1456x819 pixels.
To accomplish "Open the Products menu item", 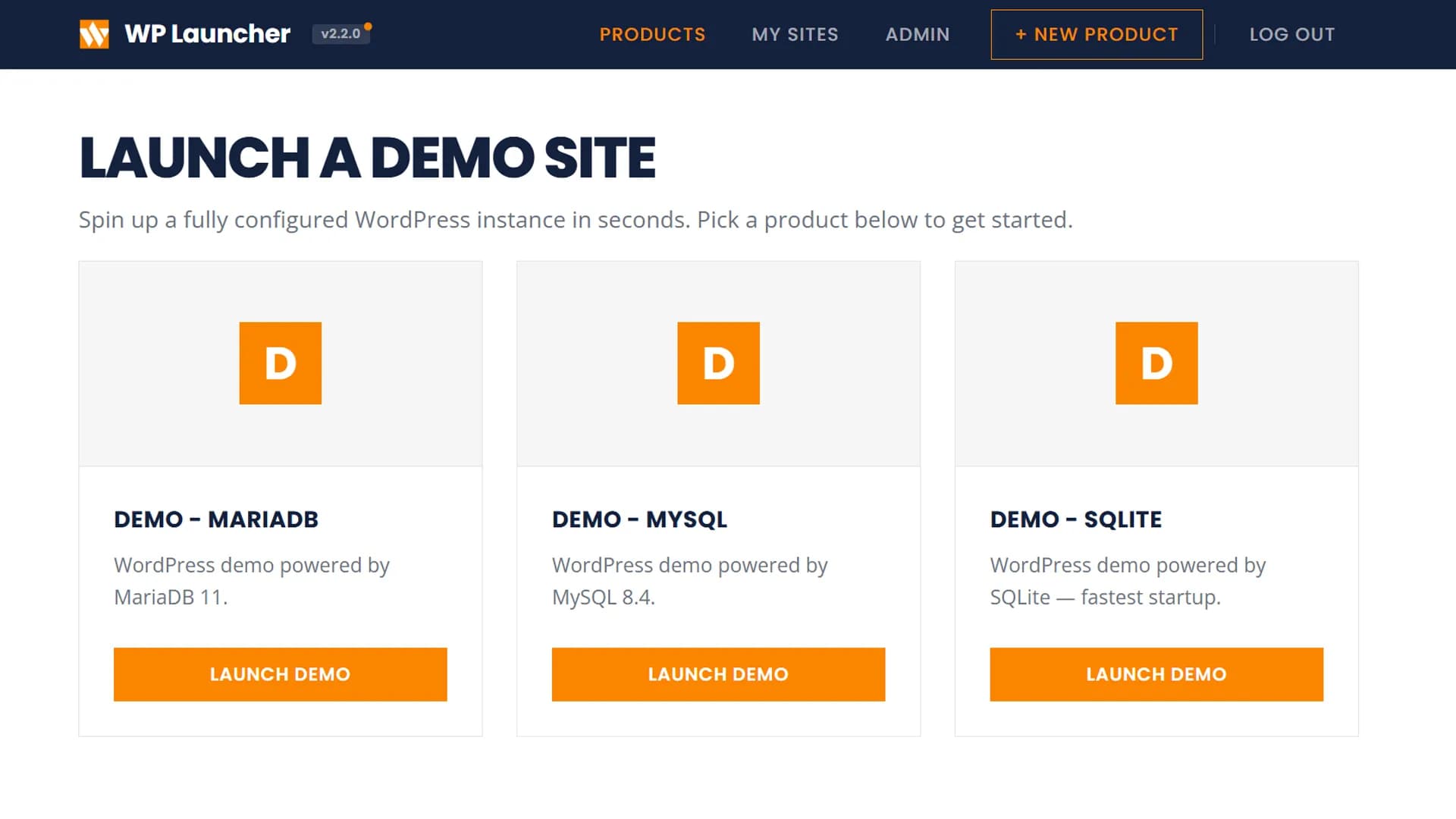I will (x=652, y=34).
